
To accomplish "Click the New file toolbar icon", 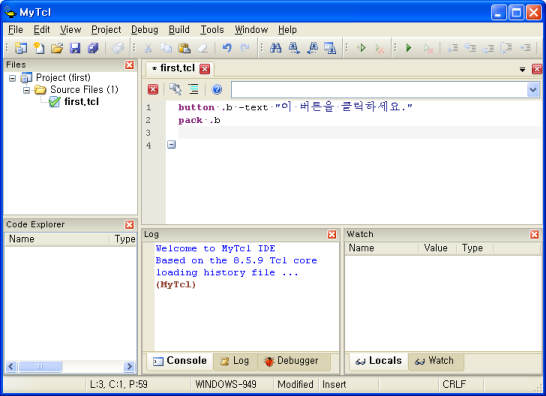I will [x=39, y=48].
